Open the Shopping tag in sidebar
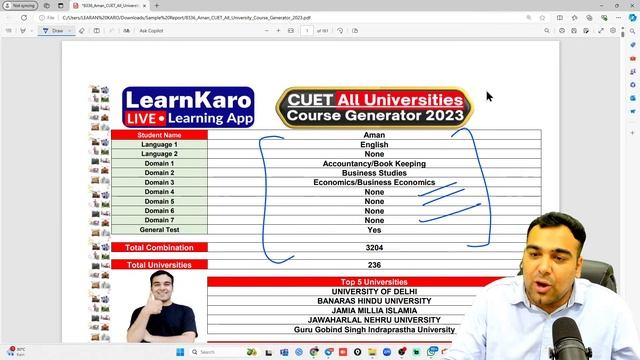This screenshot has height=360, width=640. (x=633, y=44)
